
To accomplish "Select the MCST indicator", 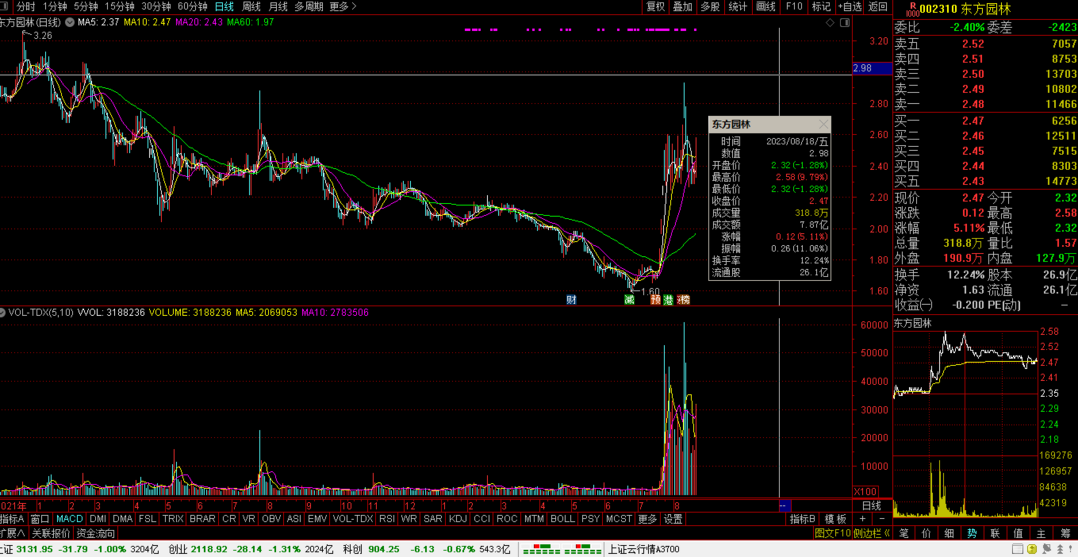I will pyautogui.click(x=617, y=519).
